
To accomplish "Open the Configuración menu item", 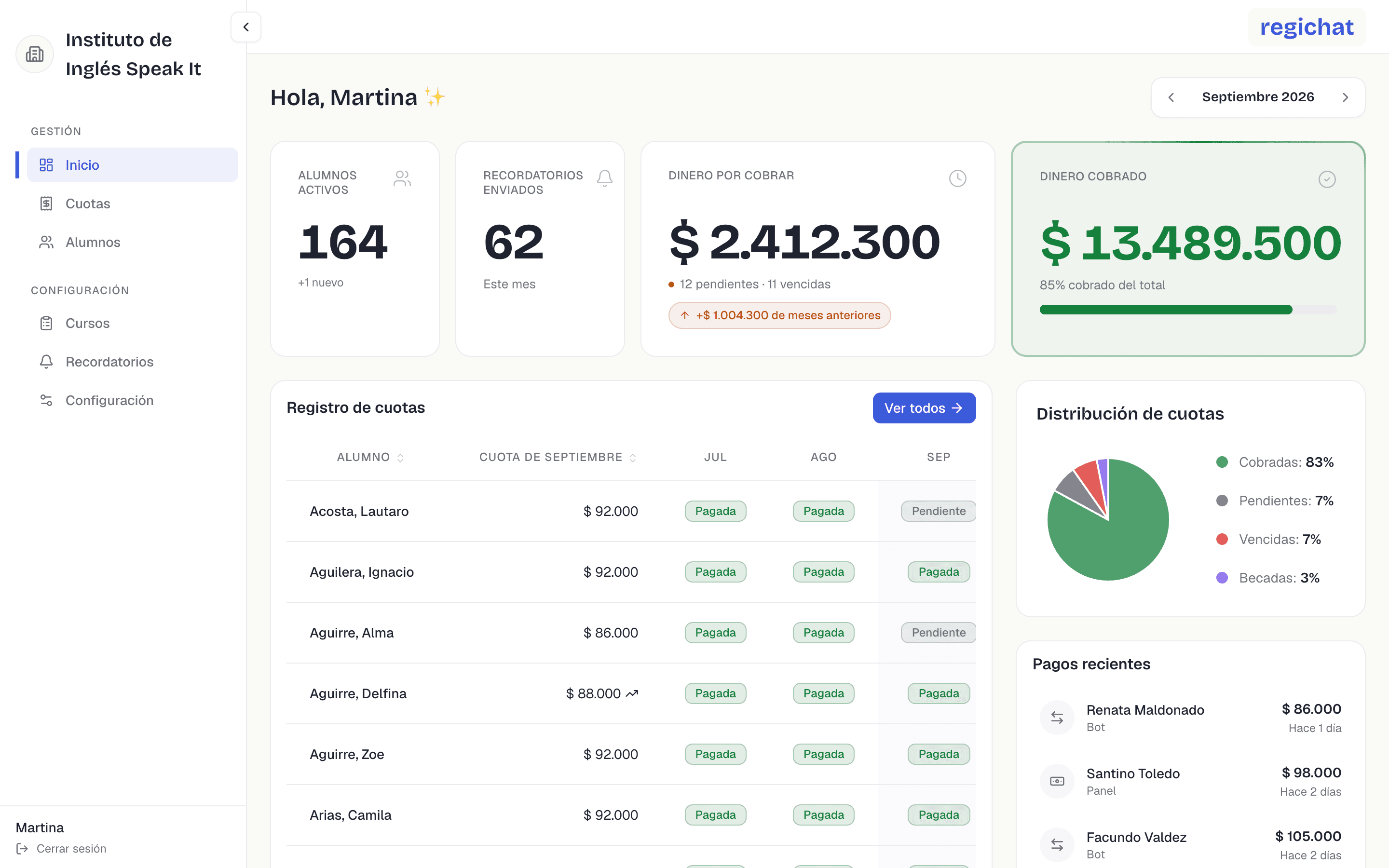I will click(x=133, y=400).
